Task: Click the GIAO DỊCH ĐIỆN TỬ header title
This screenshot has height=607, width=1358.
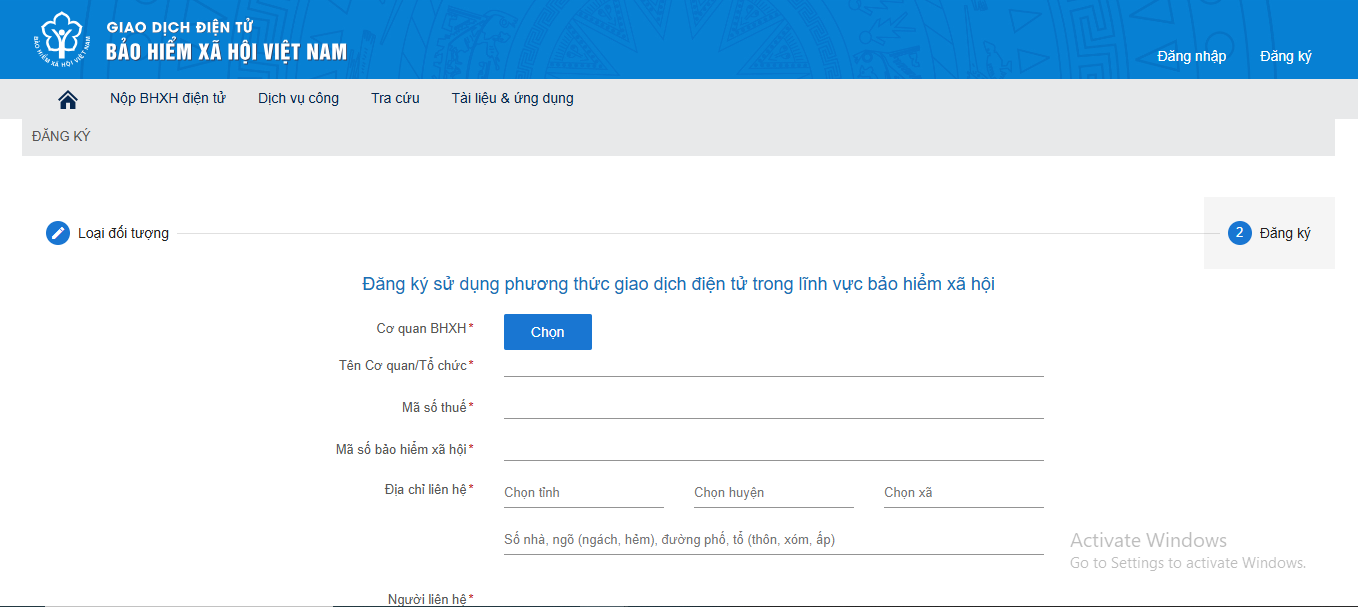Action: point(180,28)
